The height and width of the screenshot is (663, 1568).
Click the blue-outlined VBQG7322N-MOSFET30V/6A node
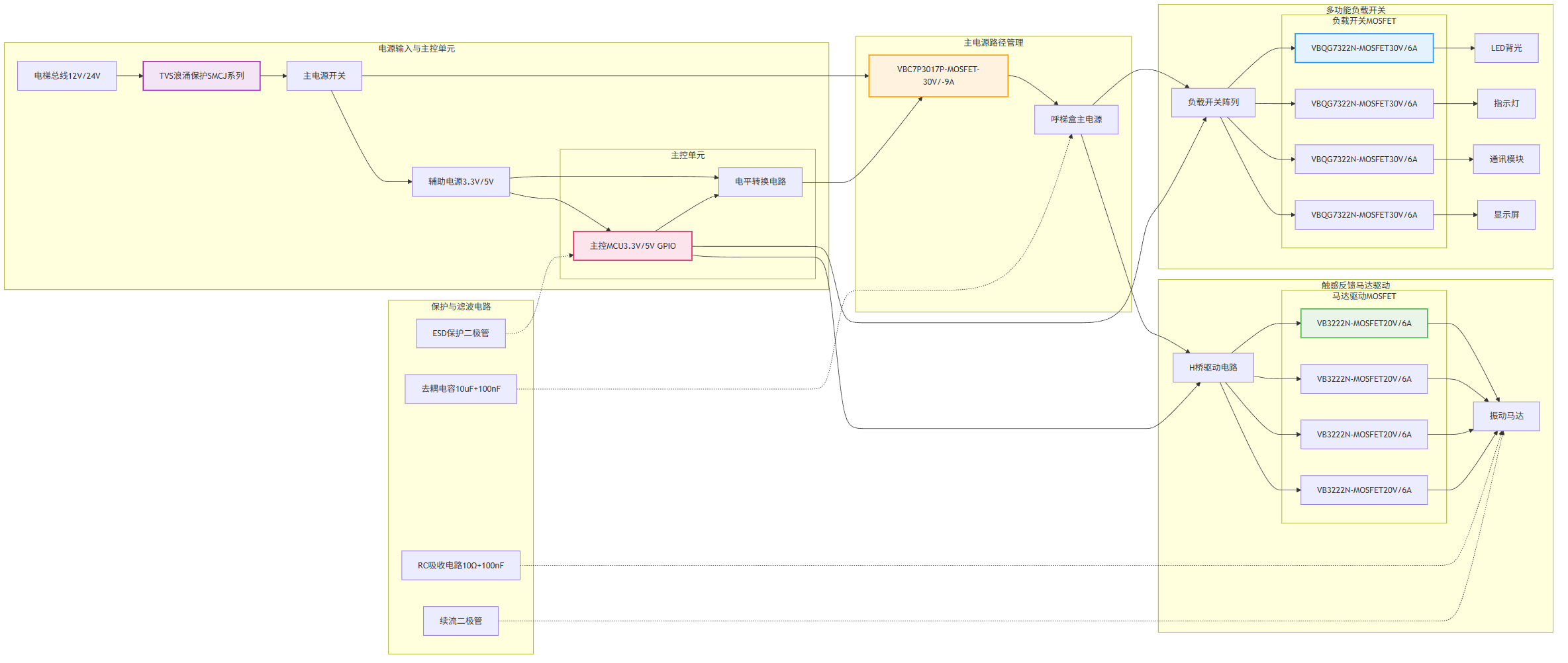[x=1364, y=48]
